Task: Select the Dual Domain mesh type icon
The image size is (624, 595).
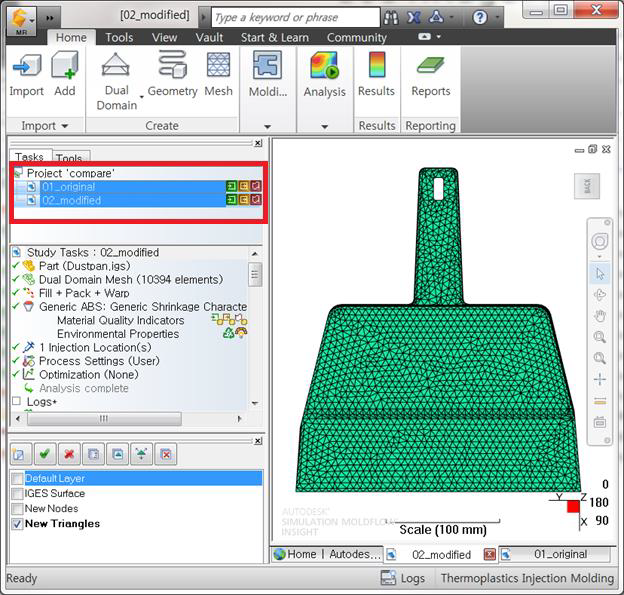Action: point(116,64)
